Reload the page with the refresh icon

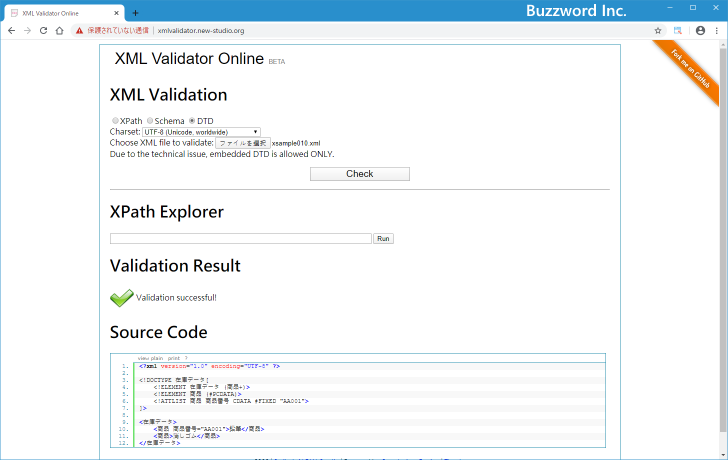click(43, 31)
